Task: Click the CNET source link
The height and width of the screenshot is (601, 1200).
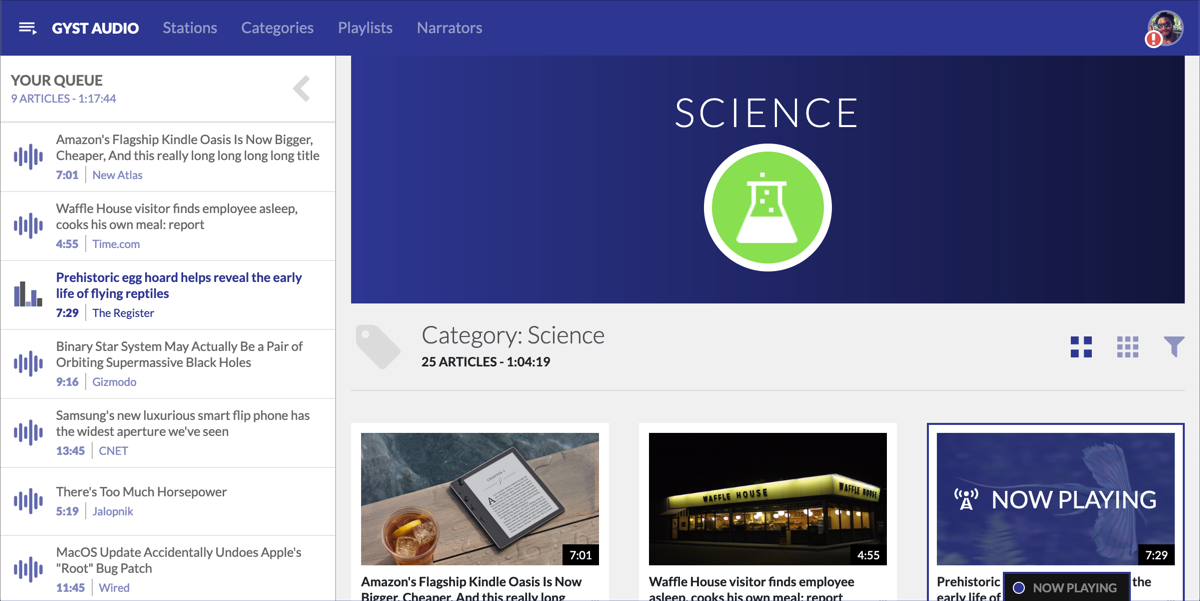Action: coord(113,451)
